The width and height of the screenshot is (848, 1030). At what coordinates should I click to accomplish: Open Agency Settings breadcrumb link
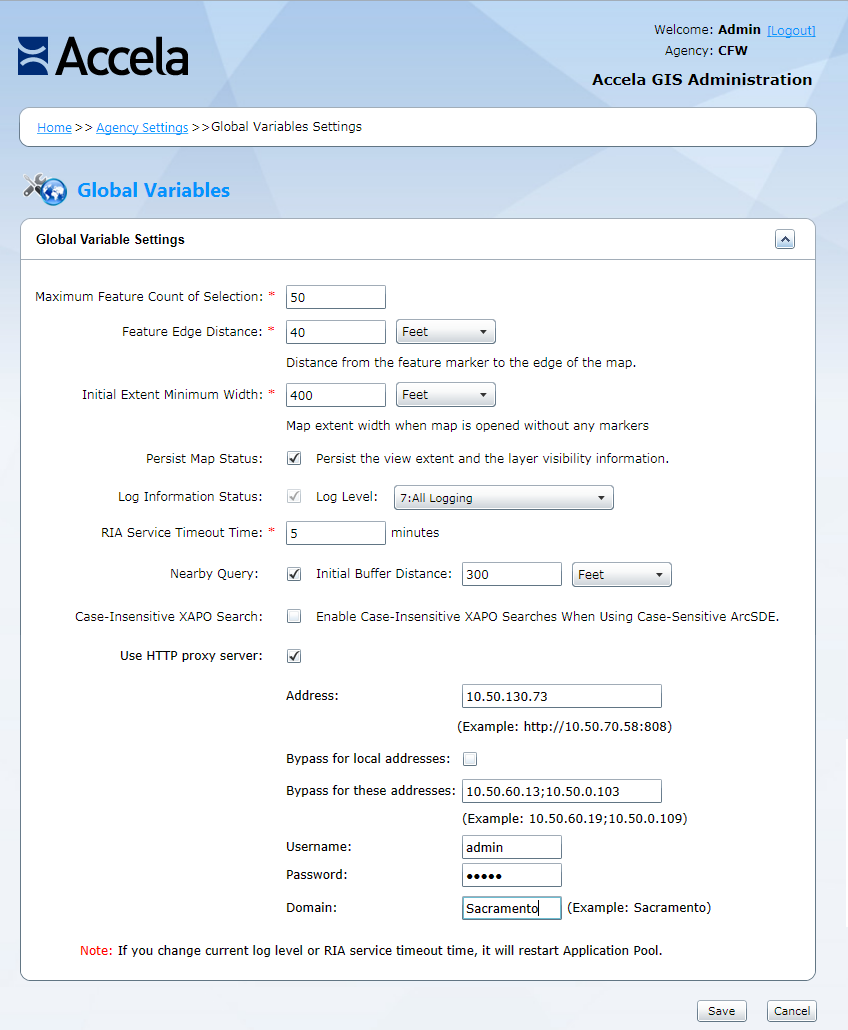tap(142, 128)
